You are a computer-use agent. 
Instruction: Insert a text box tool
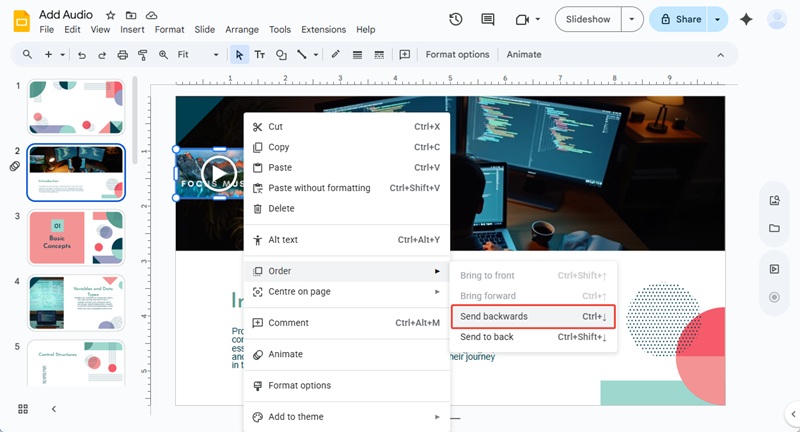260,55
